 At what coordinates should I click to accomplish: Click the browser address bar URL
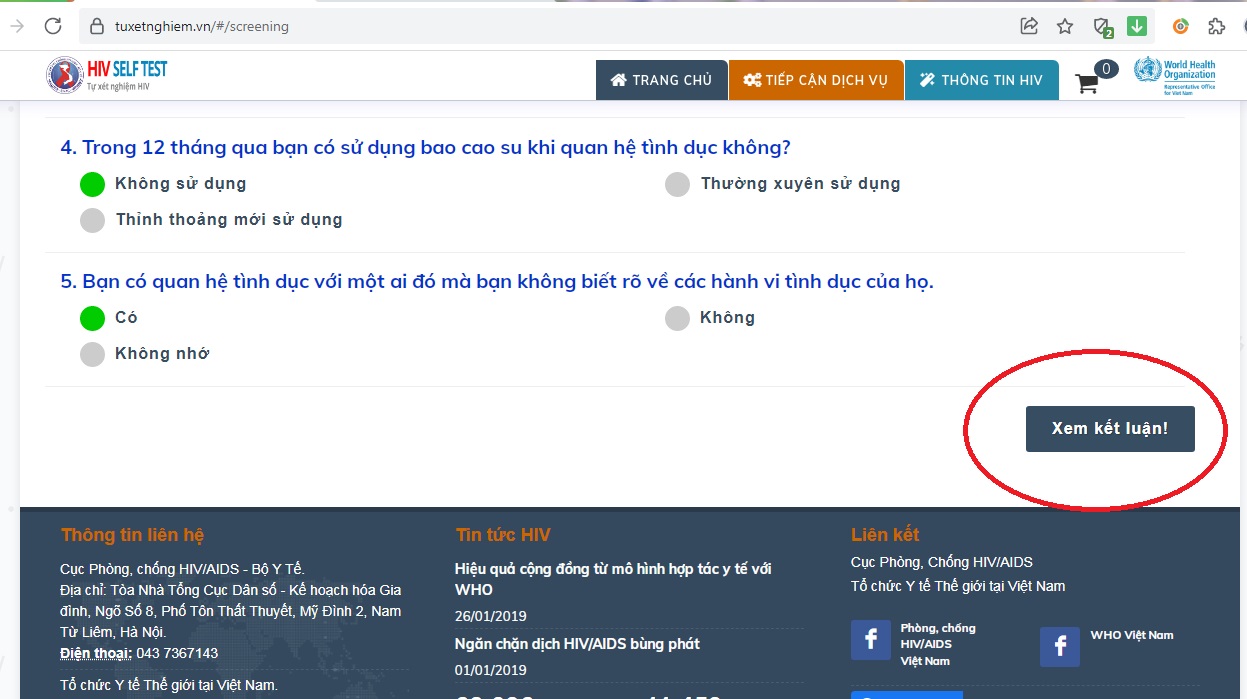(202, 27)
